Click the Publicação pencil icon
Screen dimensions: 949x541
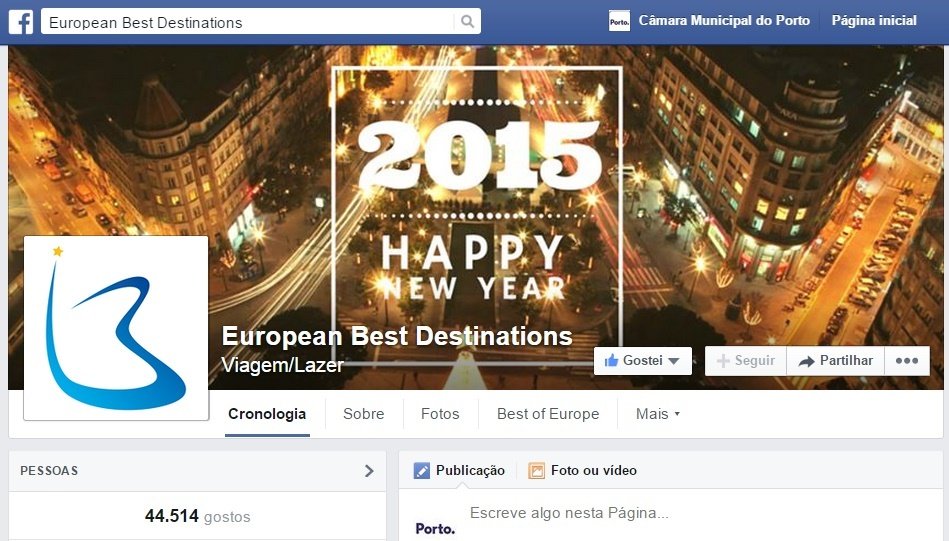pyautogui.click(x=422, y=470)
